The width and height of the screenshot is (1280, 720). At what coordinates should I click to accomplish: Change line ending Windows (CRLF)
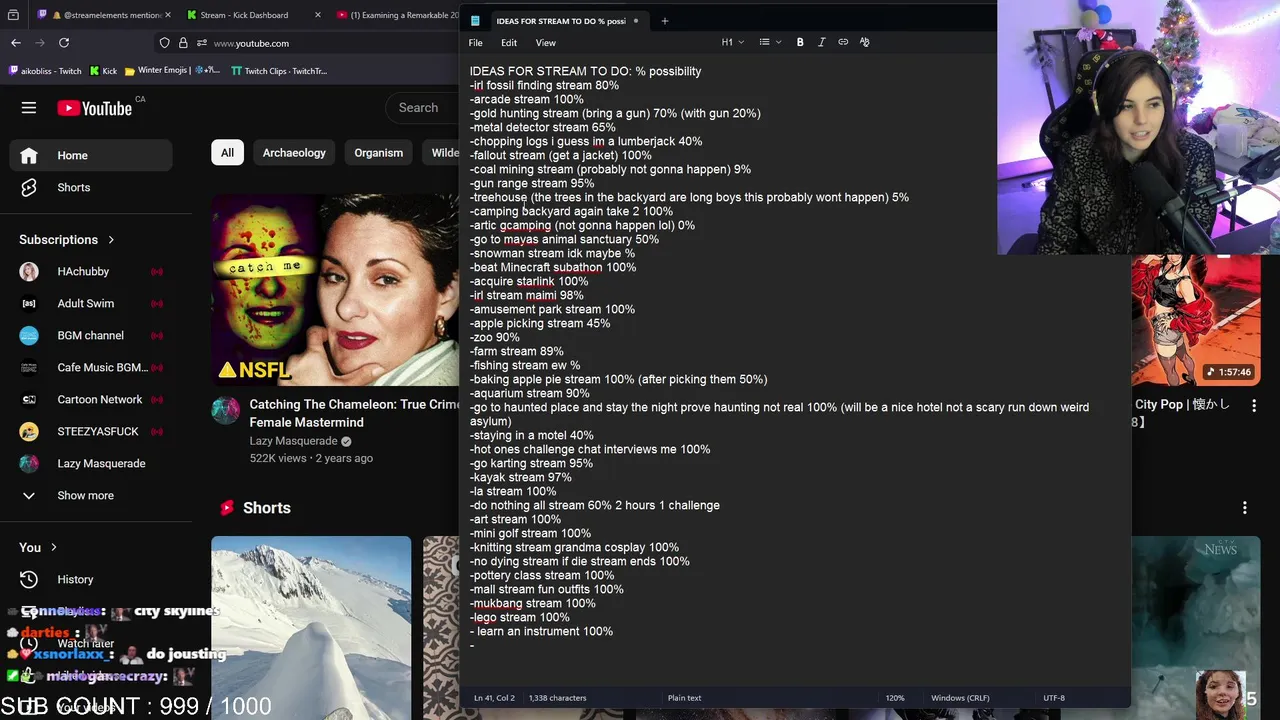[x=960, y=698]
